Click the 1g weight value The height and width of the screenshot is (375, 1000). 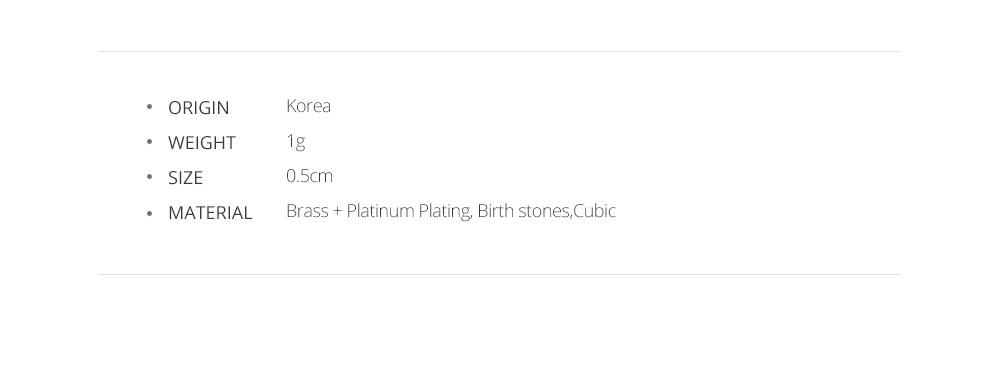pyautogui.click(x=296, y=142)
